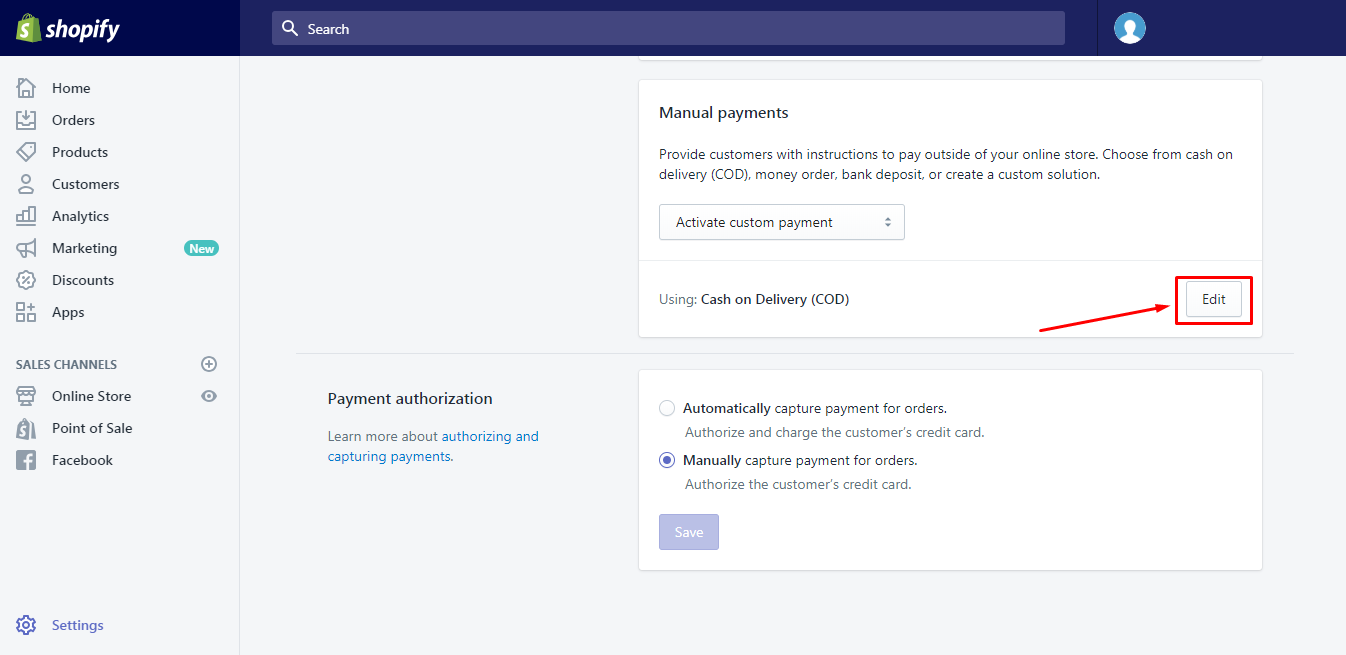
Task: Select the Point of Sale channel icon
Action: click(x=28, y=427)
